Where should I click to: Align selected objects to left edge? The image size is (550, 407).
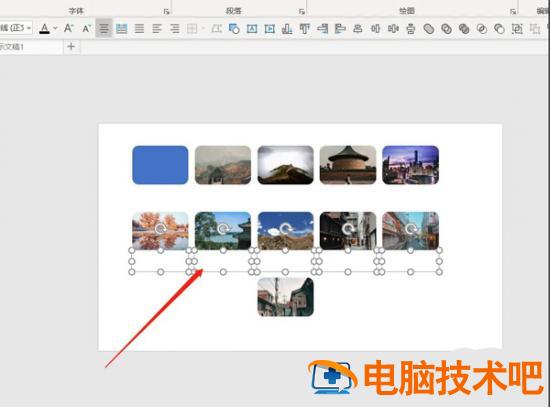tap(340, 28)
